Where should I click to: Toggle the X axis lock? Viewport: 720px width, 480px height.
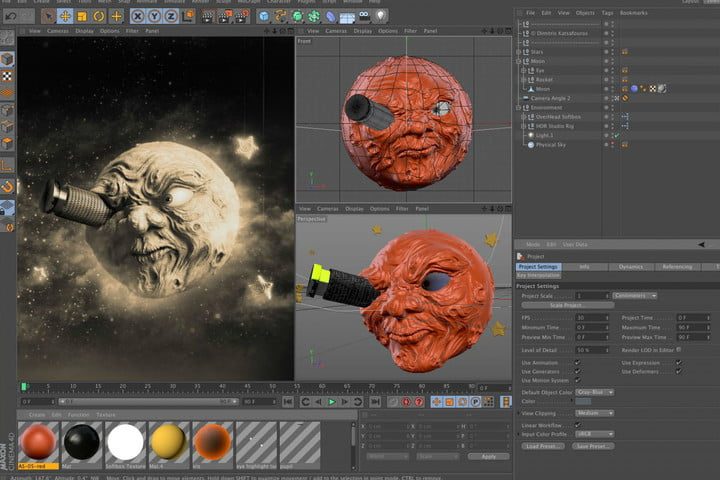[x=137, y=17]
